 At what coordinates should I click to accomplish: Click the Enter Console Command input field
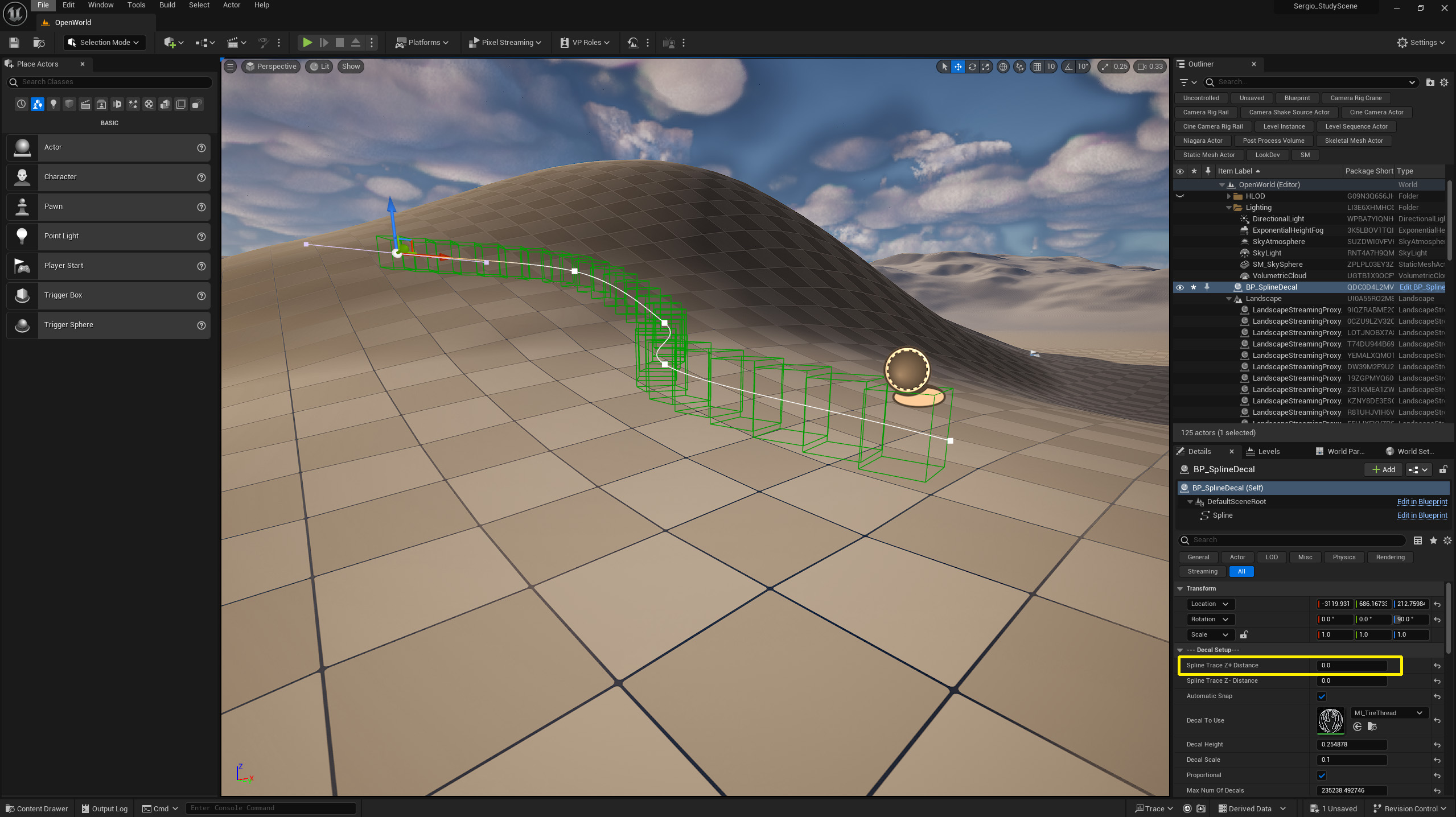271,808
